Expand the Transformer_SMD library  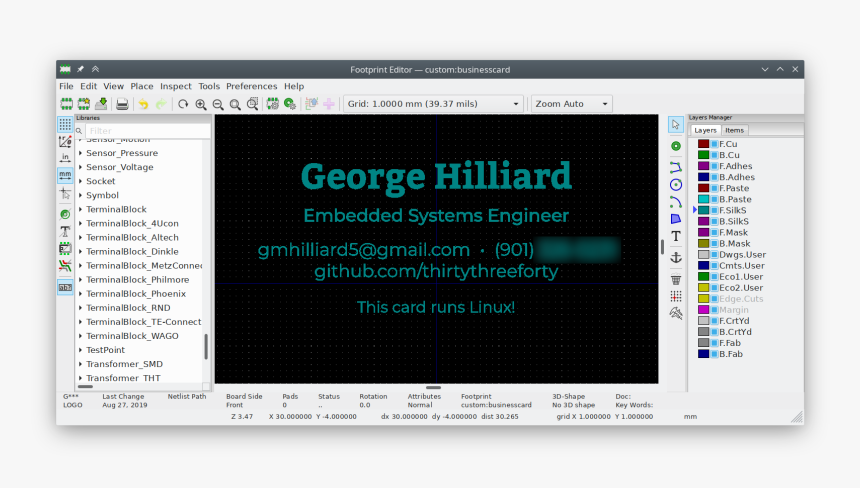tap(81, 364)
